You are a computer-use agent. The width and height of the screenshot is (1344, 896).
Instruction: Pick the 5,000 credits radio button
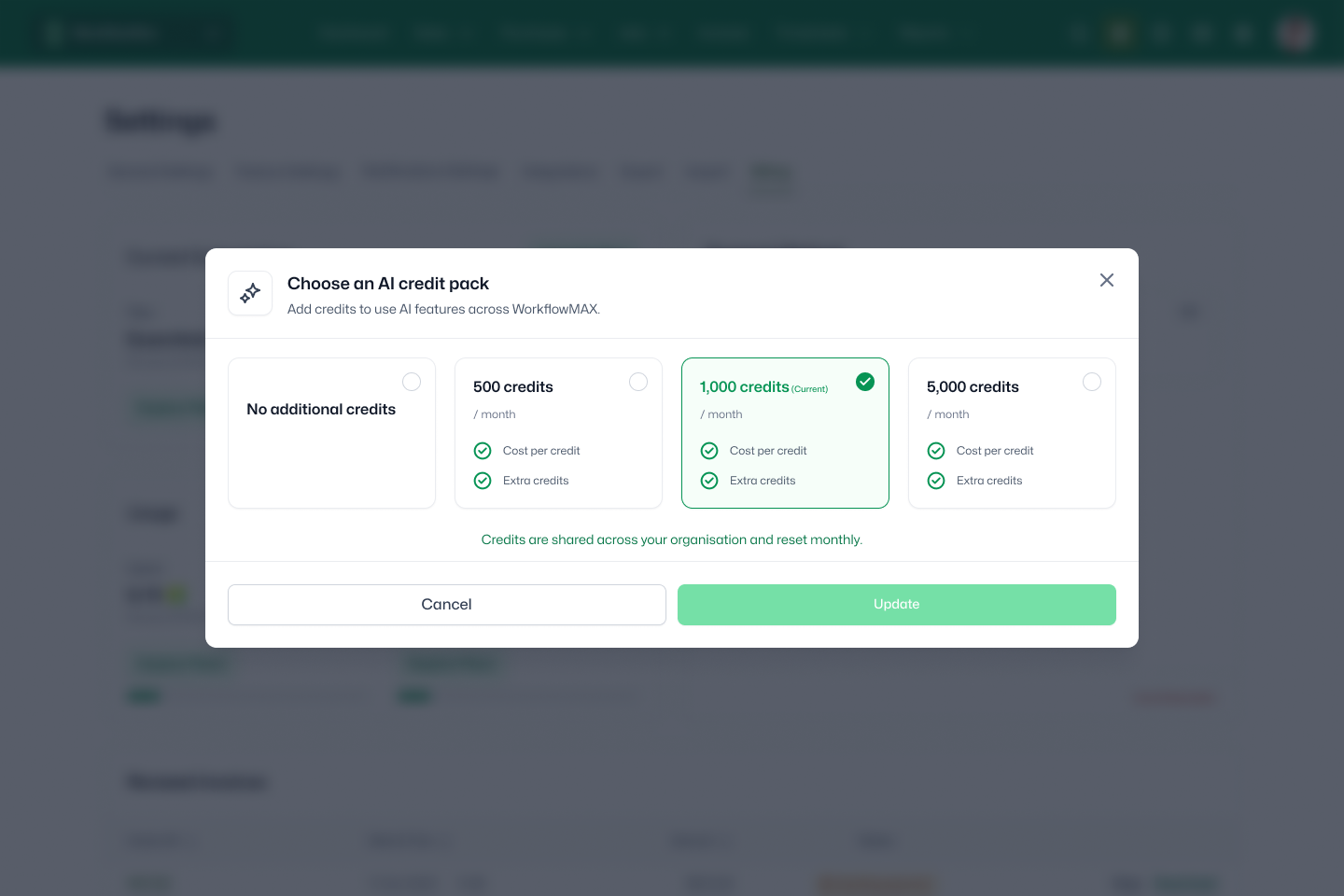1092,382
